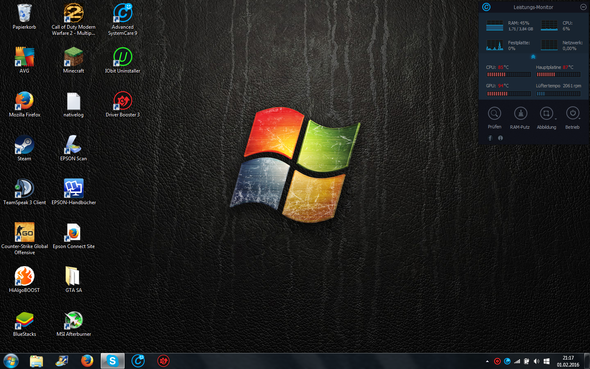Screen dimensions: 590x369
Task: Launch Call of Duty Modern Warfare 2 shortcut
Action: (x=73, y=19)
